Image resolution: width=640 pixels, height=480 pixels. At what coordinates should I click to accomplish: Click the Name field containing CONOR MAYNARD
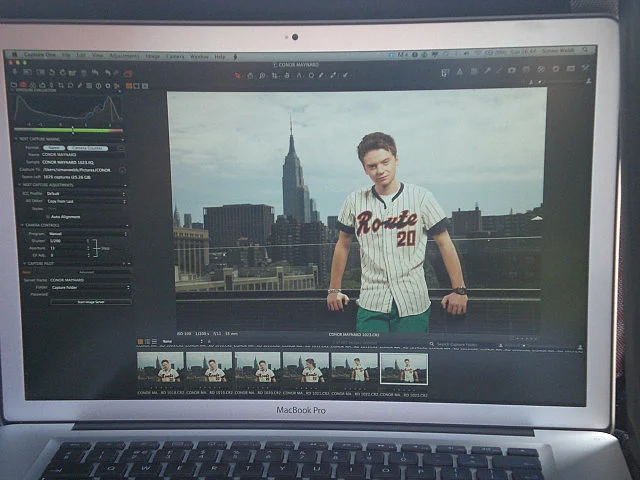point(82,155)
